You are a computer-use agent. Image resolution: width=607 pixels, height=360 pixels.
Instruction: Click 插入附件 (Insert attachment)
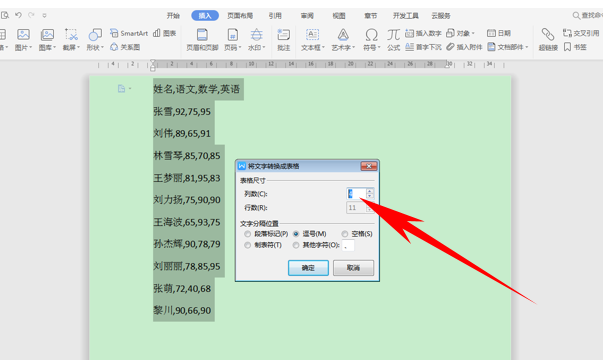(x=464, y=47)
